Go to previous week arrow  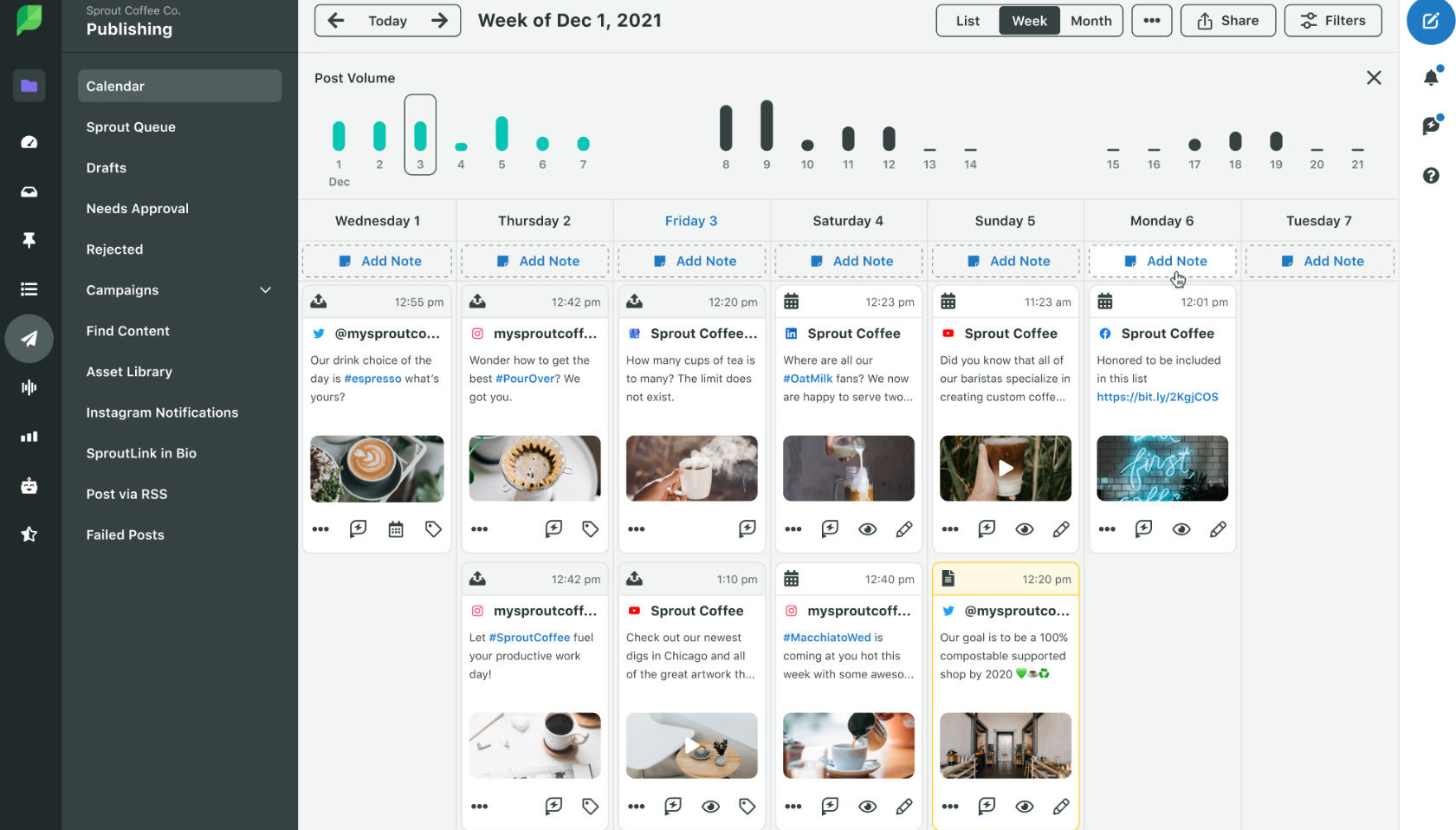pos(336,21)
